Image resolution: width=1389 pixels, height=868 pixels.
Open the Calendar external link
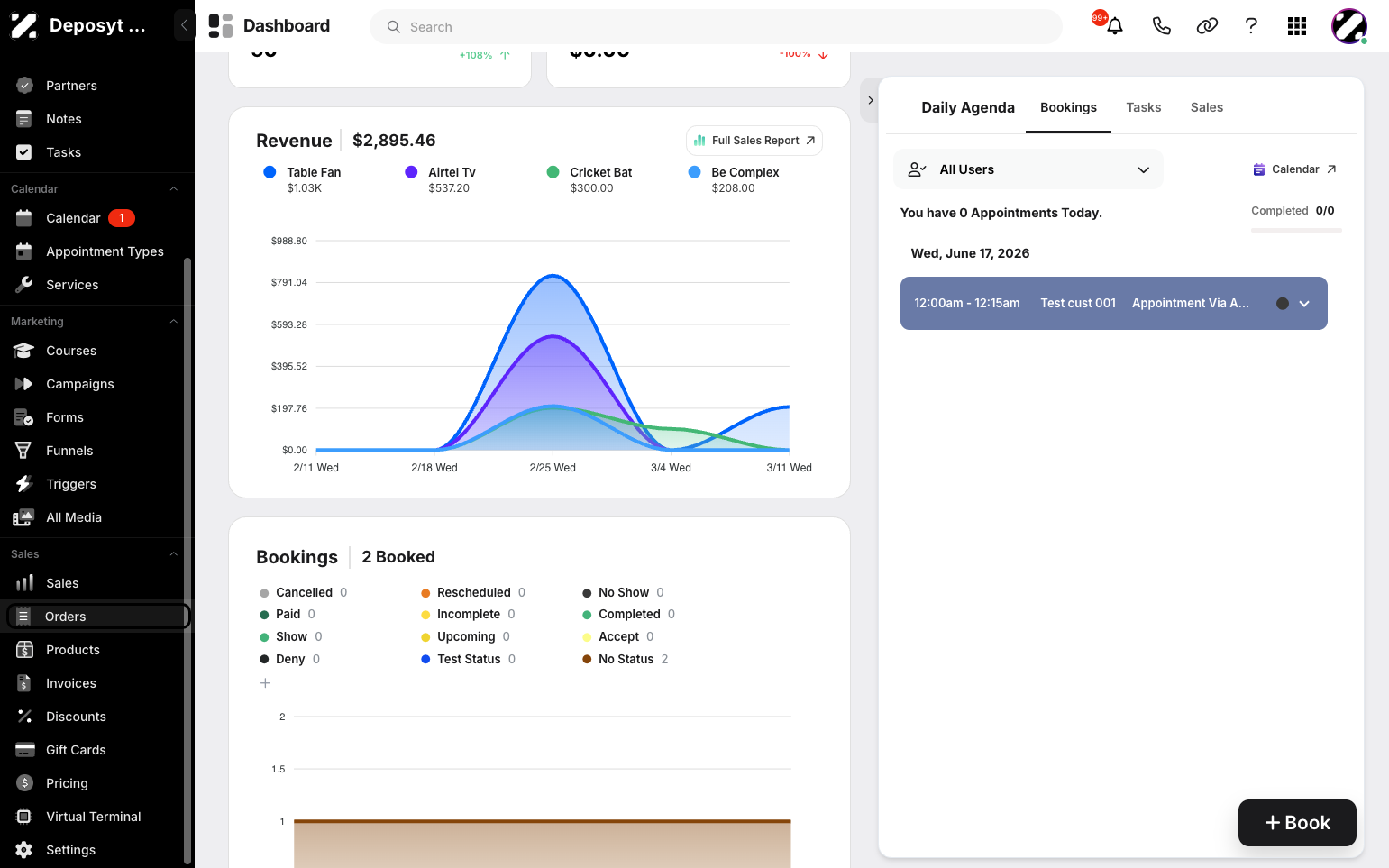pyautogui.click(x=1294, y=169)
